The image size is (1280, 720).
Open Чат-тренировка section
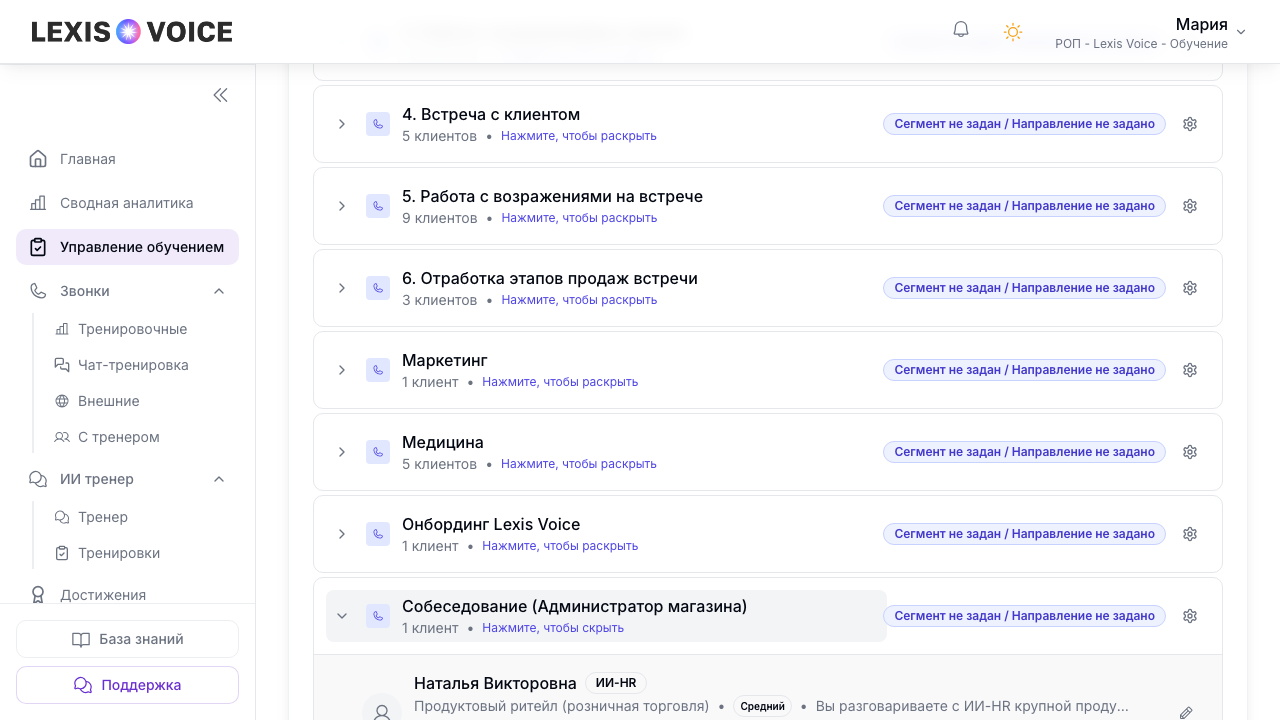tap(132, 365)
